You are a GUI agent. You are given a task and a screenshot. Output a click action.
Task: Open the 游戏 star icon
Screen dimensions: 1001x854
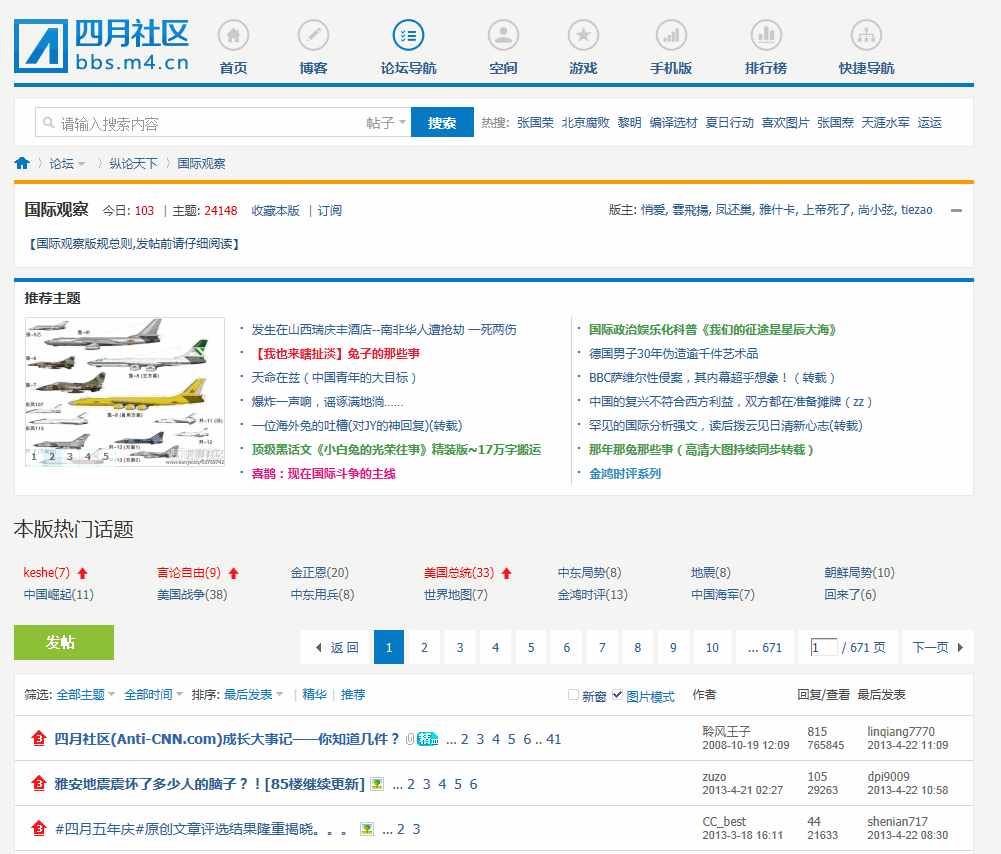583,36
